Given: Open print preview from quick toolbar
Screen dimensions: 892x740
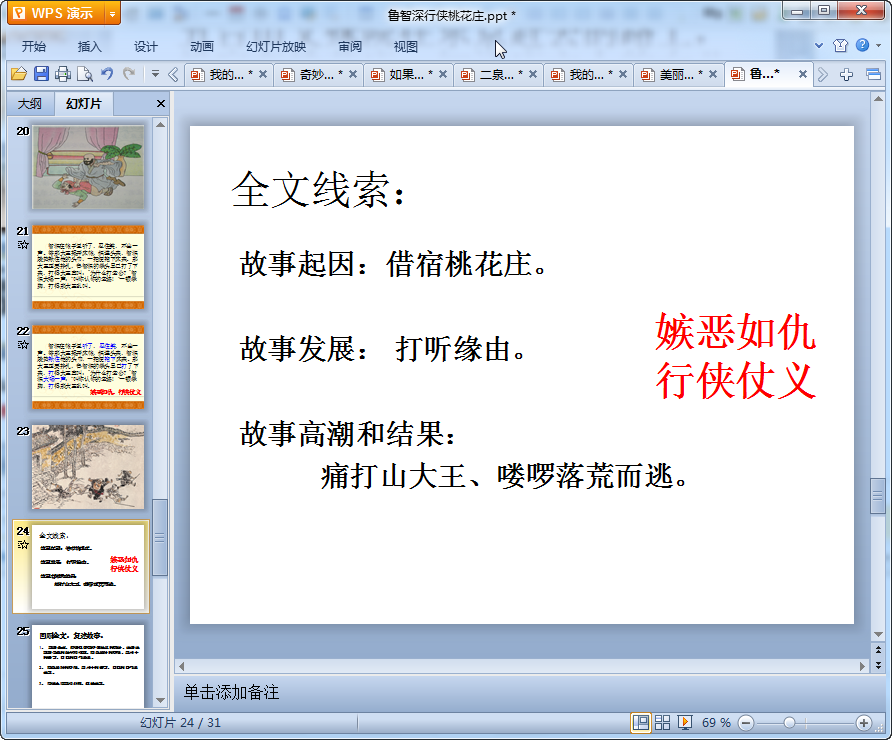Looking at the screenshot, I should pos(84,74).
